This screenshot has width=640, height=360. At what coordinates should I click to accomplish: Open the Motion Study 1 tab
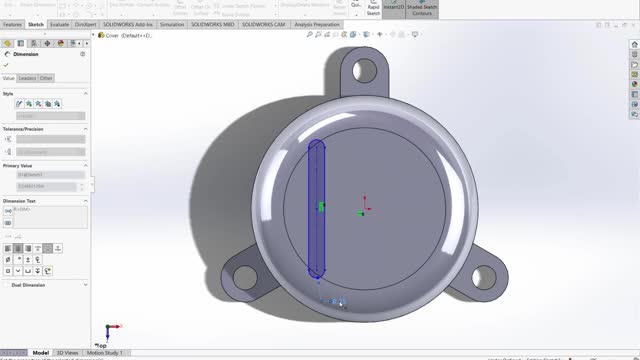(104, 353)
